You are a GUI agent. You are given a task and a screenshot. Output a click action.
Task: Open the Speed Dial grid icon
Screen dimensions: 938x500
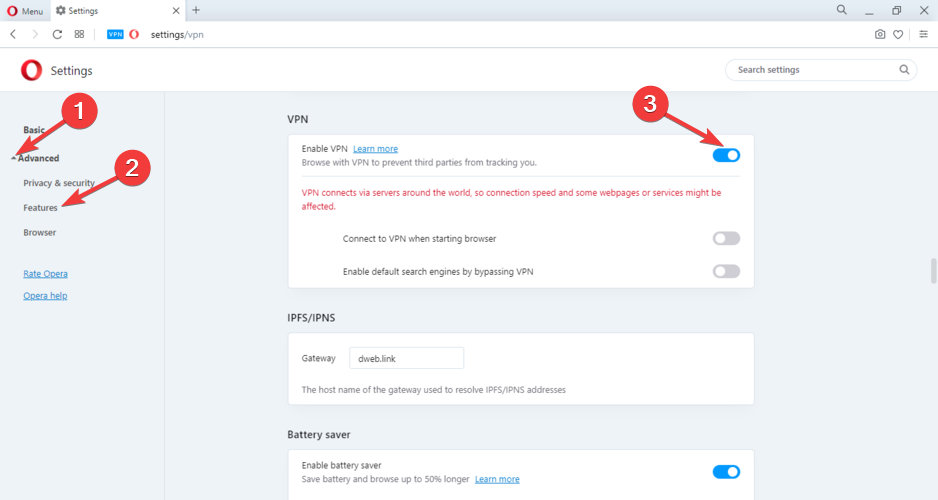click(79, 34)
